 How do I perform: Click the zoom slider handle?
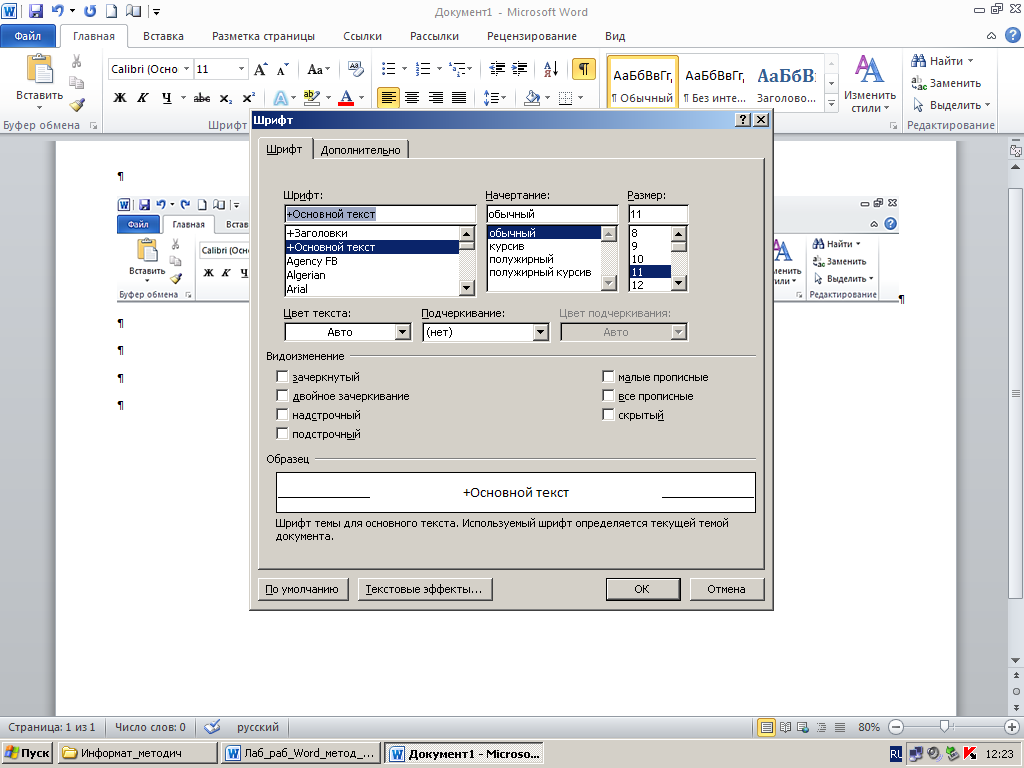pyautogui.click(x=944, y=727)
